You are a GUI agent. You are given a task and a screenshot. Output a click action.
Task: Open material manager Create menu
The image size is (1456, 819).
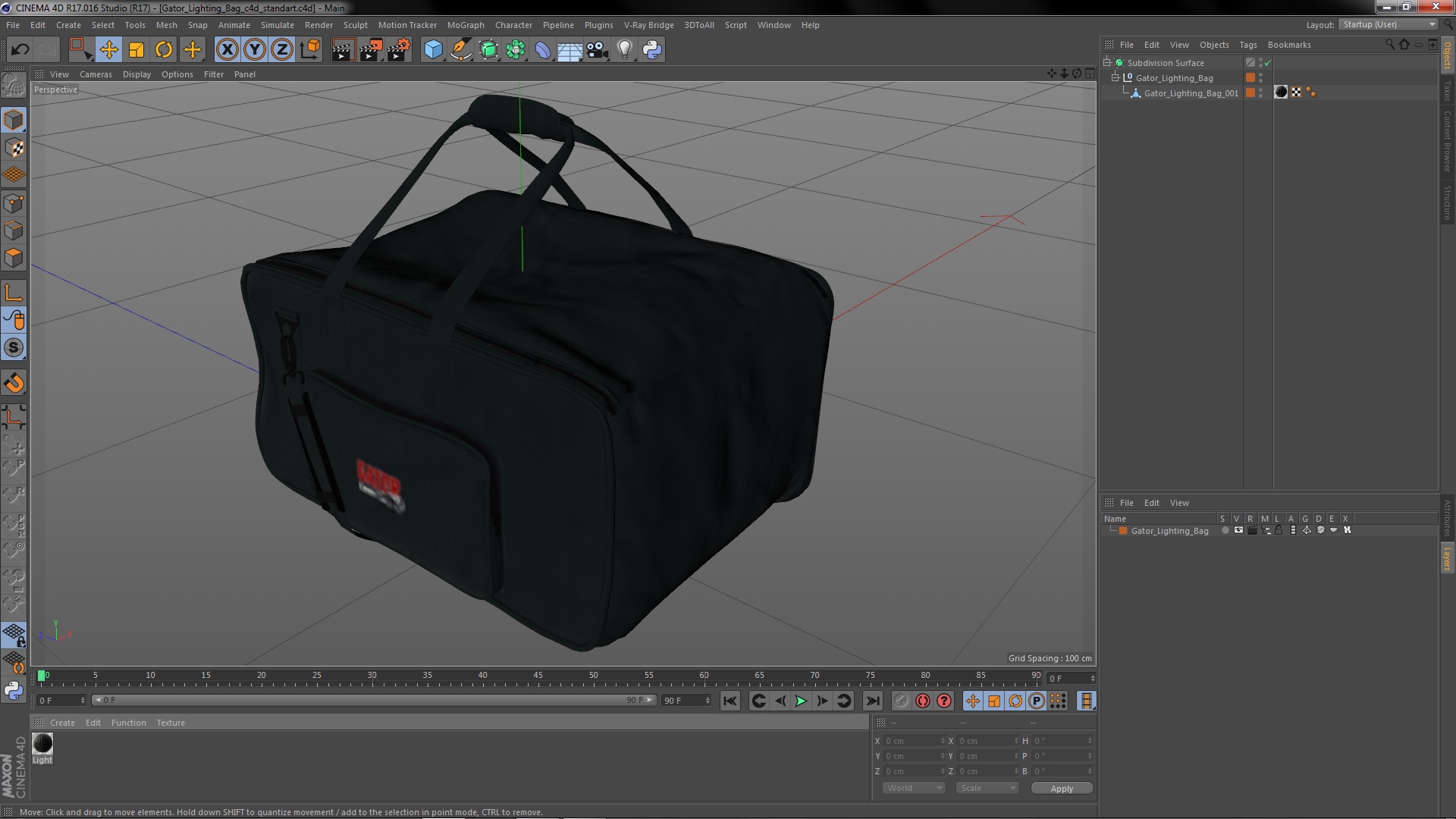point(62,723)
